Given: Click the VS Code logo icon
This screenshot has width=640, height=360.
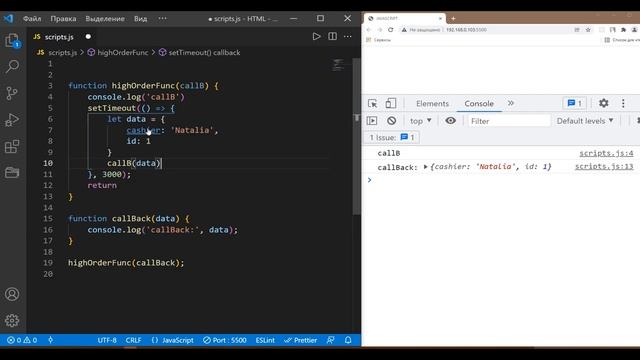Looking at the screenshot, I should [x=8, y=18].
